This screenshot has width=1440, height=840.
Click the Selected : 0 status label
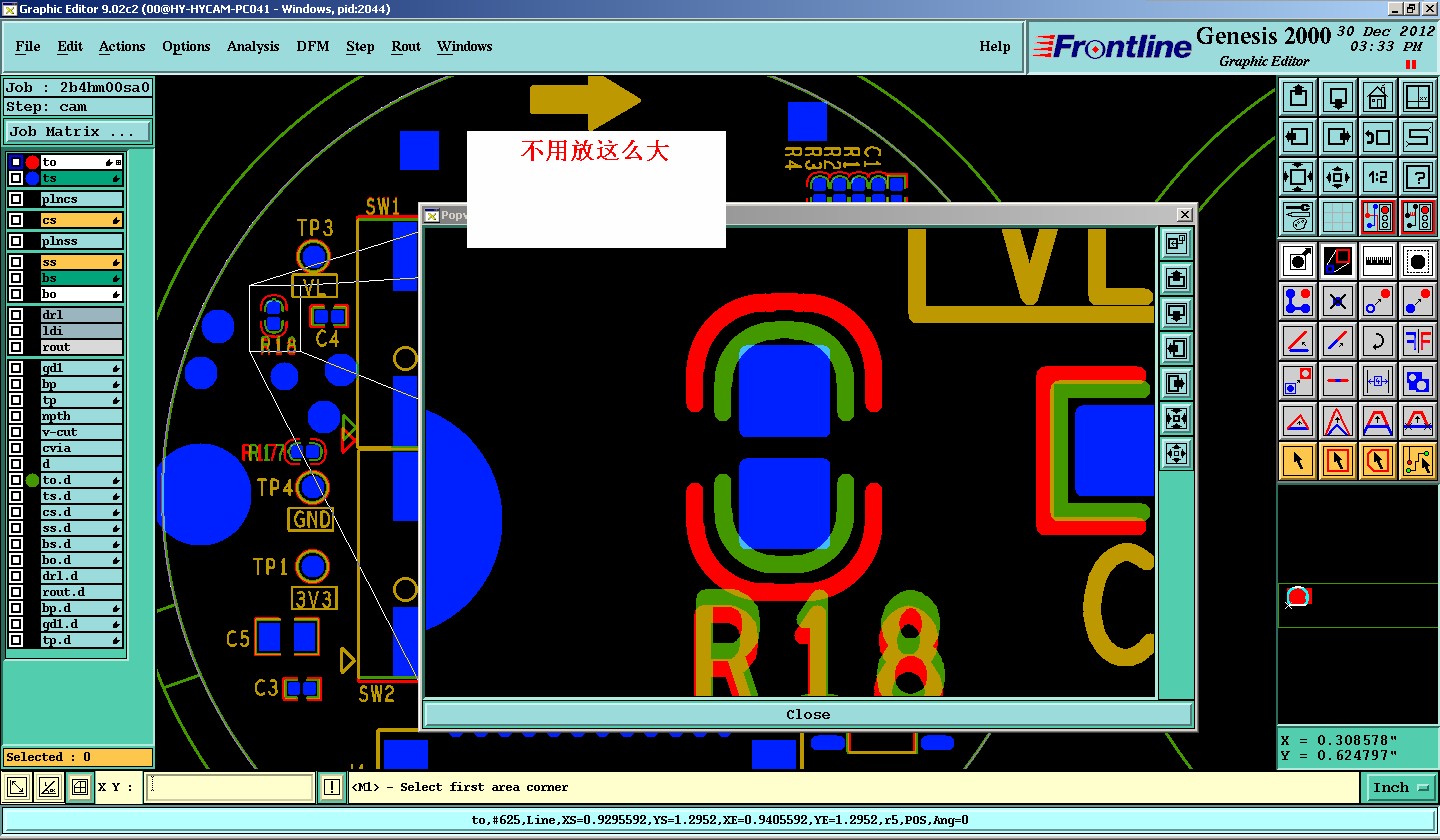click(x=78, y=757)
